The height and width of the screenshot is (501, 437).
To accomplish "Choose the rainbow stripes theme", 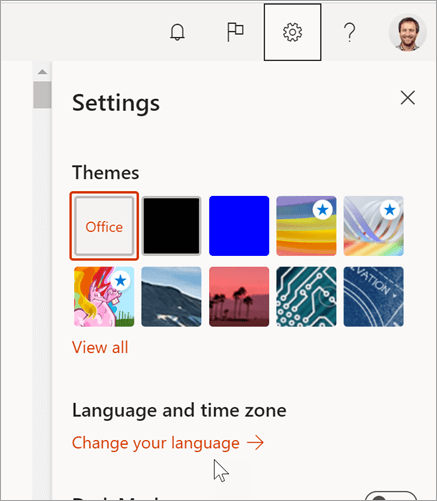I will pyautogui.click(x=306, y=226).
